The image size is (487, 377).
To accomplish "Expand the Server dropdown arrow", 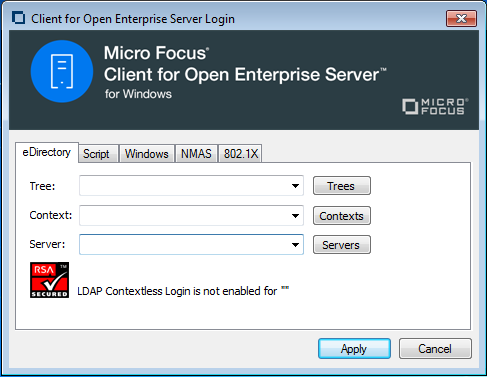I will click(x=295, y=245).
